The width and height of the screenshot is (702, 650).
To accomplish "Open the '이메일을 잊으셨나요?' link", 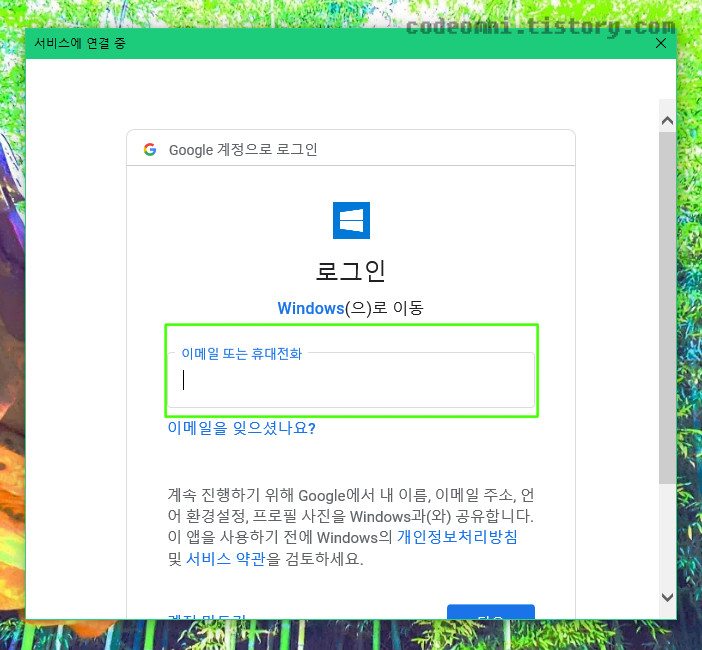I will click(x=241, y=428).
